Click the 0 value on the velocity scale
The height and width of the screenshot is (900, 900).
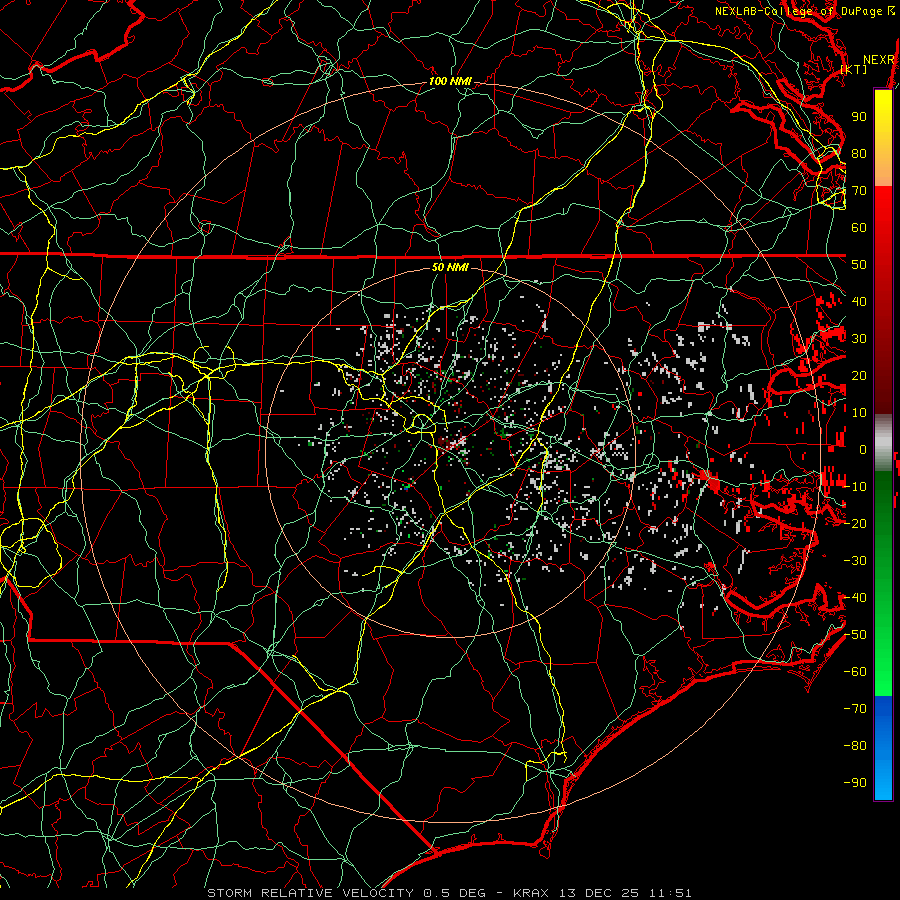863,450
